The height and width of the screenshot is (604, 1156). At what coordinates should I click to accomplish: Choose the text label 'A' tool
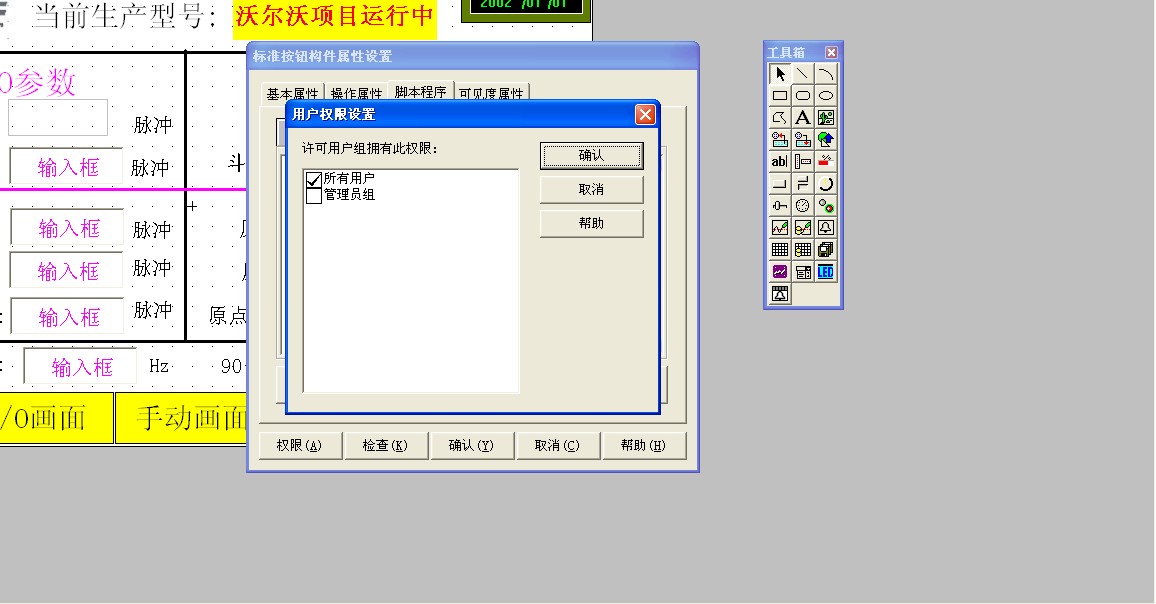[x=802, y=118]
